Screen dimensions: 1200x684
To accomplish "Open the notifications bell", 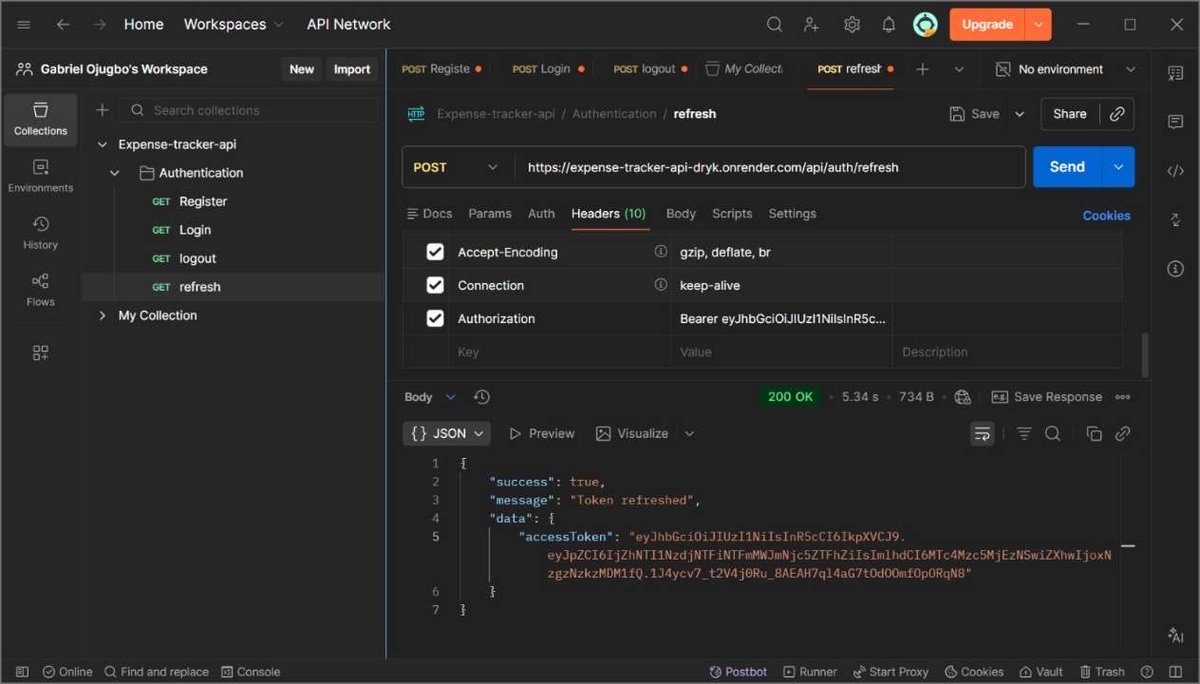I will coord(888,24).
